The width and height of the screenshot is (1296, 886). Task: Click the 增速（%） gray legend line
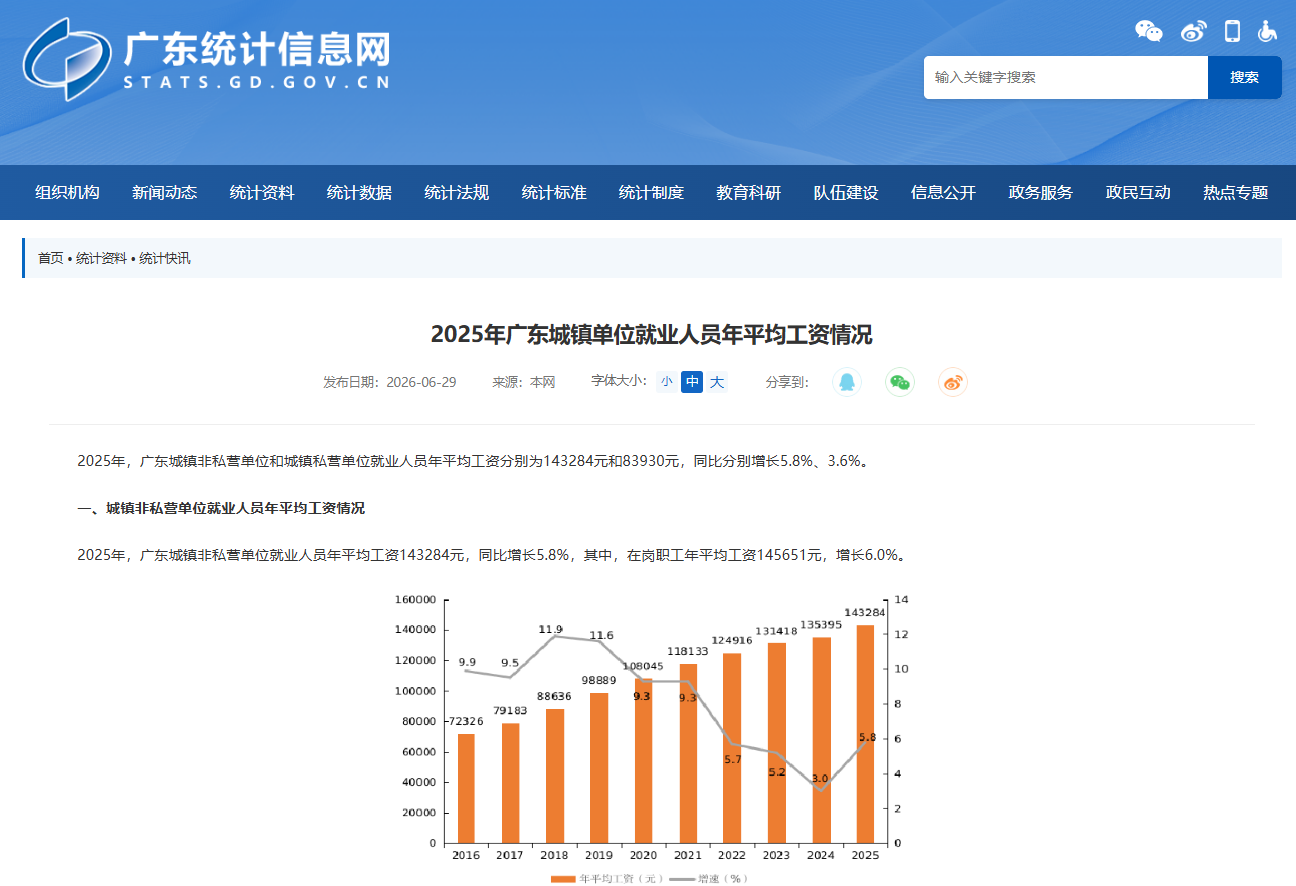(x=681, y=879)
